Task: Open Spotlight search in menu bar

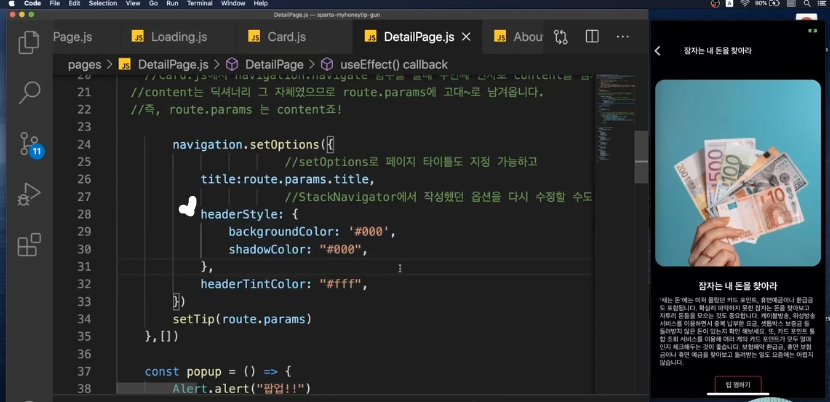Action: point(807,3)
